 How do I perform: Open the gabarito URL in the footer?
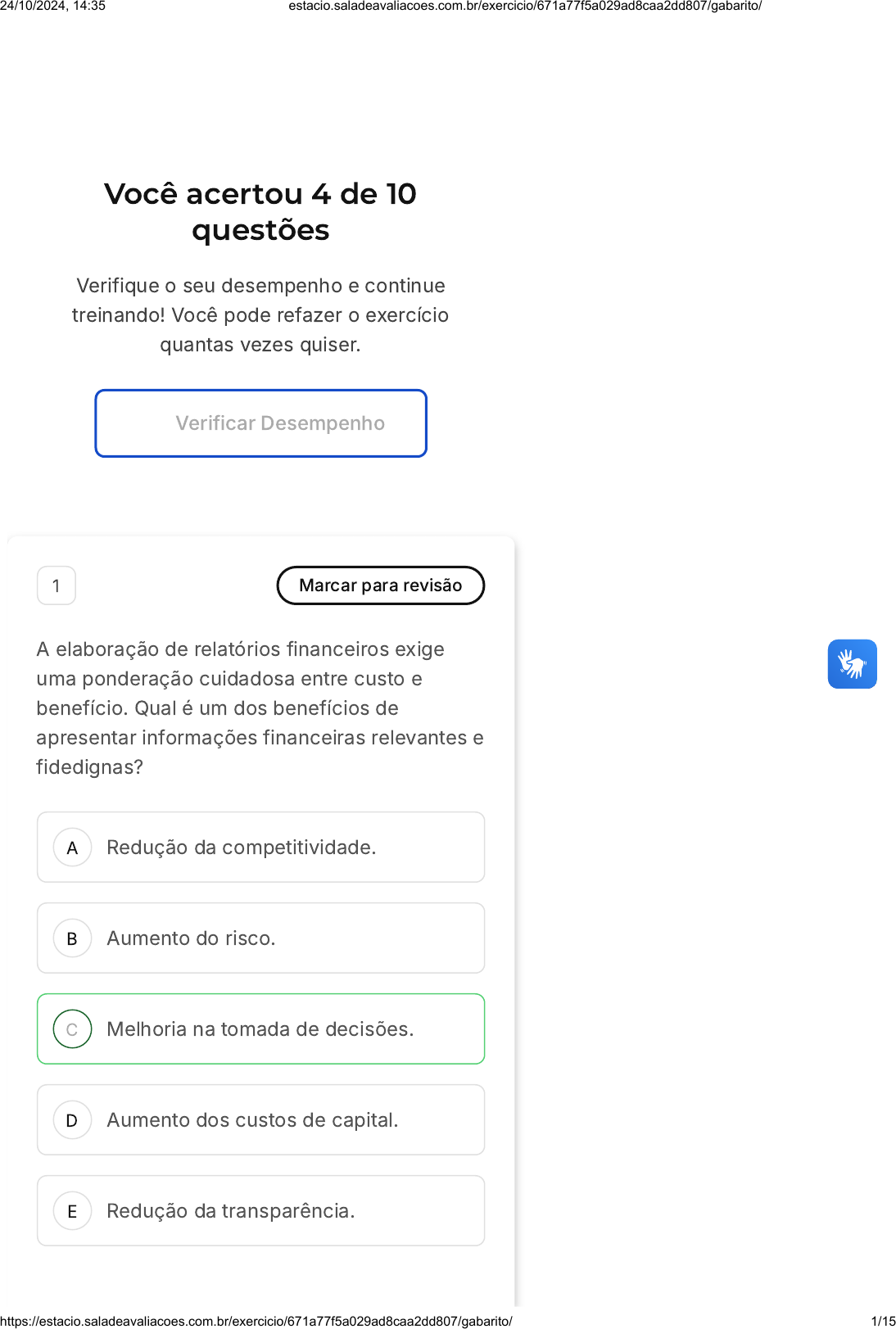(x=256, y=1321)
